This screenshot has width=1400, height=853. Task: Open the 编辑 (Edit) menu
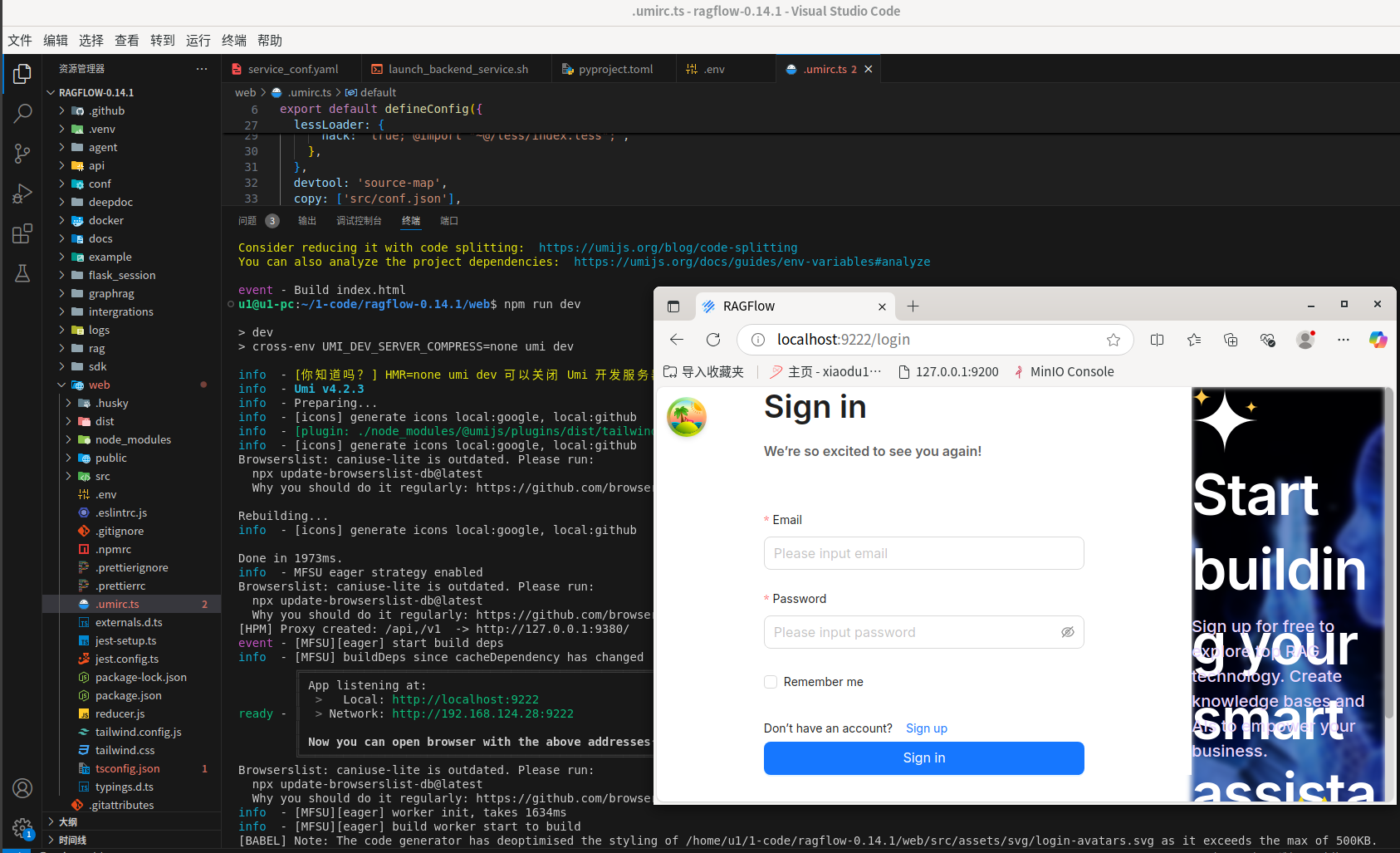(x=56, y=40)
